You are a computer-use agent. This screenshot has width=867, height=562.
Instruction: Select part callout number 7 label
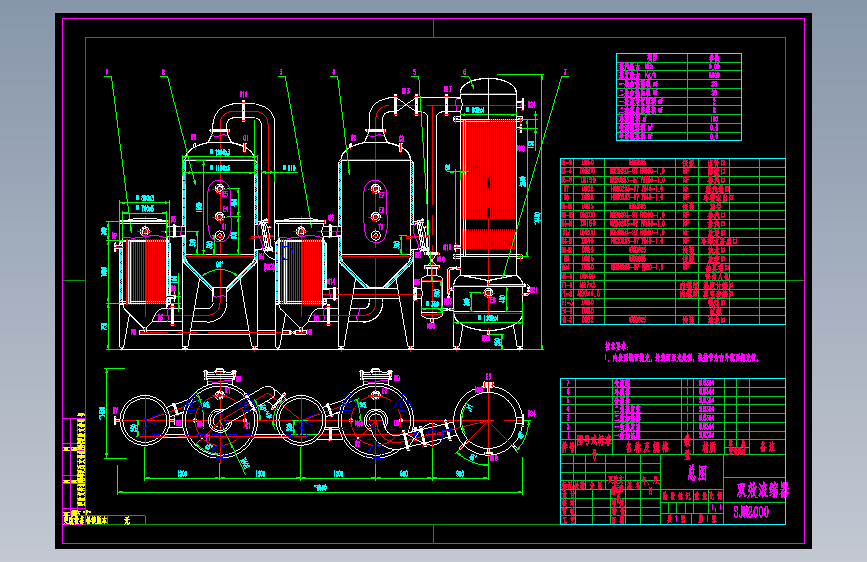(565, 72)
